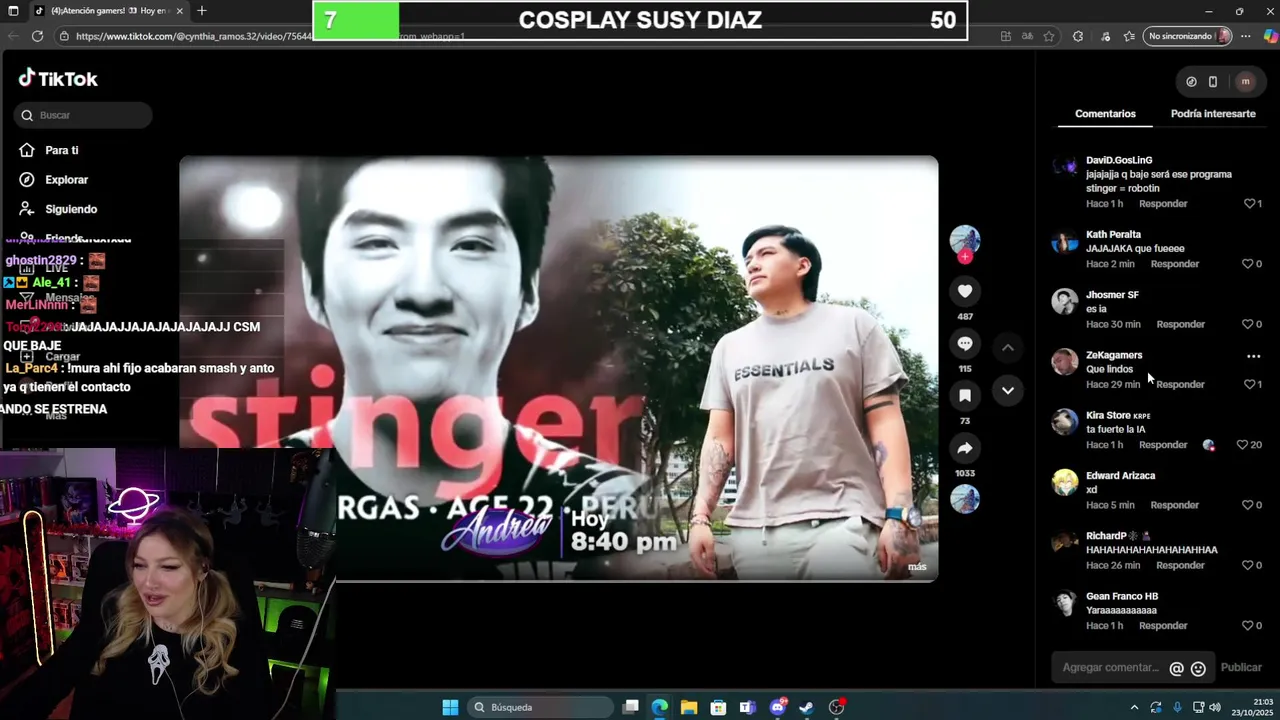Open more options on ZeKagamers' comment
The image size is (1280, 720).
point(1253,356)
